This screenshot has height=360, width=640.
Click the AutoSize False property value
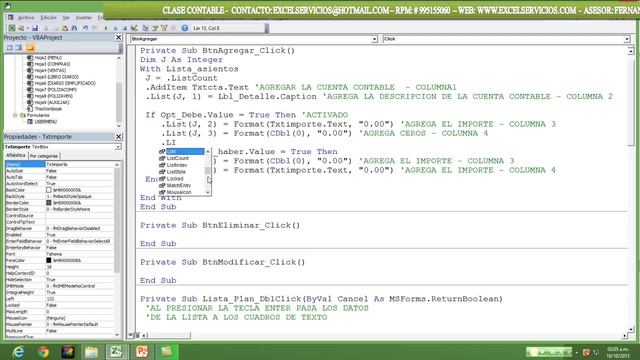pos(79,171)
